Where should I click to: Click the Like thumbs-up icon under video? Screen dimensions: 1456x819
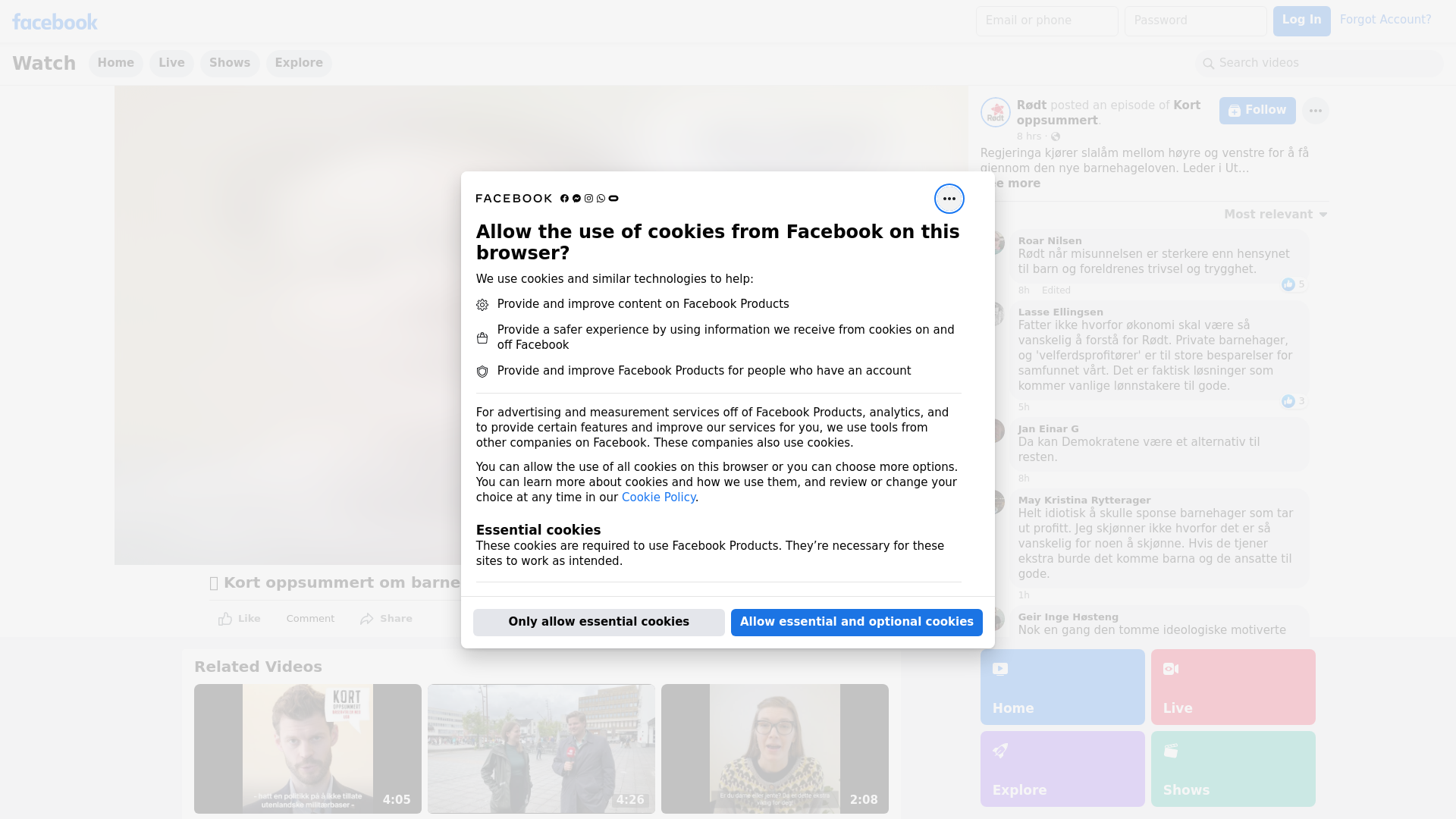(225, 619)
